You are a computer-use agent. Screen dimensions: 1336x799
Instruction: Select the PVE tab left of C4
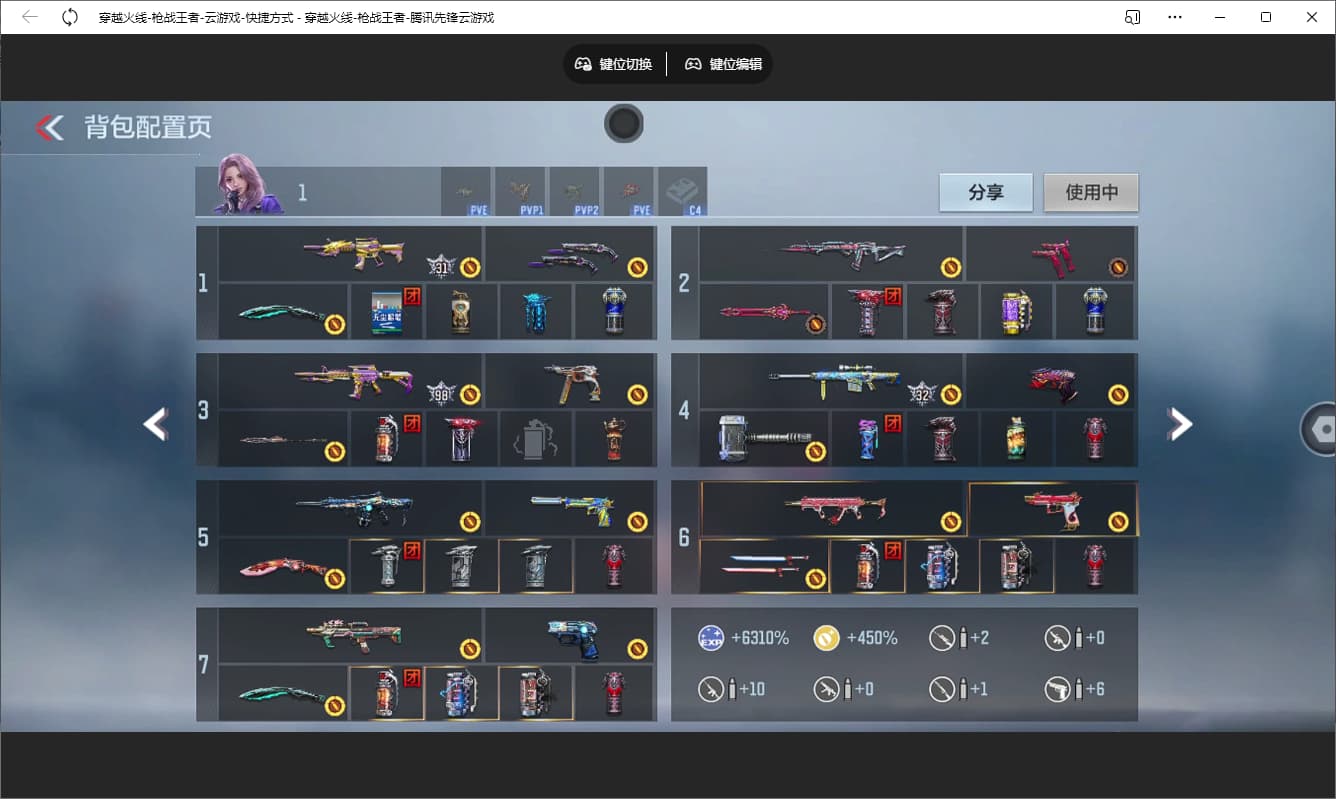pos(628,192)
